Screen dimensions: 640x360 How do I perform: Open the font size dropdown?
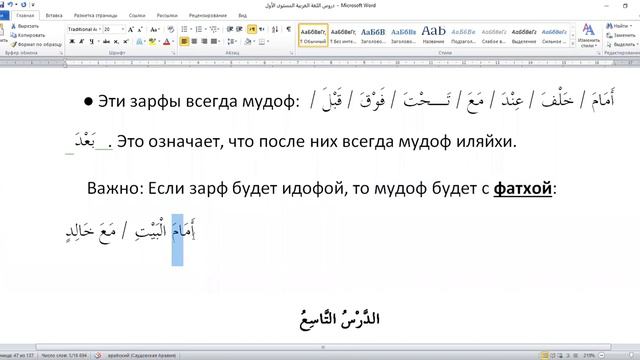pyautogui.click(x=122, y=29)
